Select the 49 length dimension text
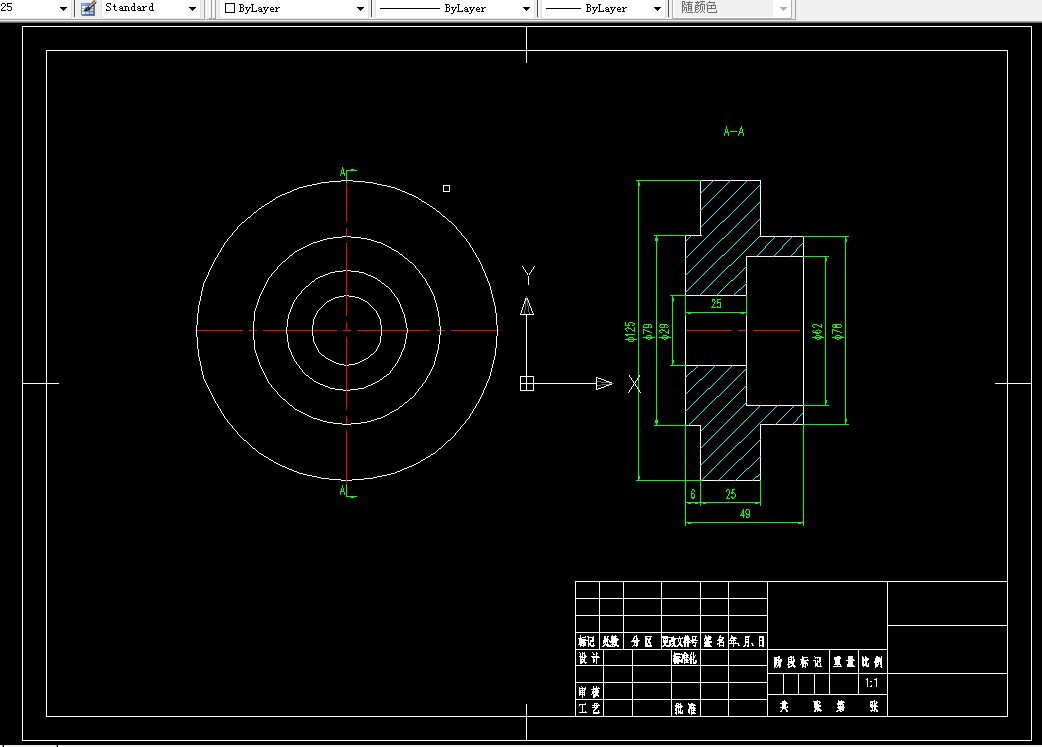1042x747 pixels. (x=745, y=514)
